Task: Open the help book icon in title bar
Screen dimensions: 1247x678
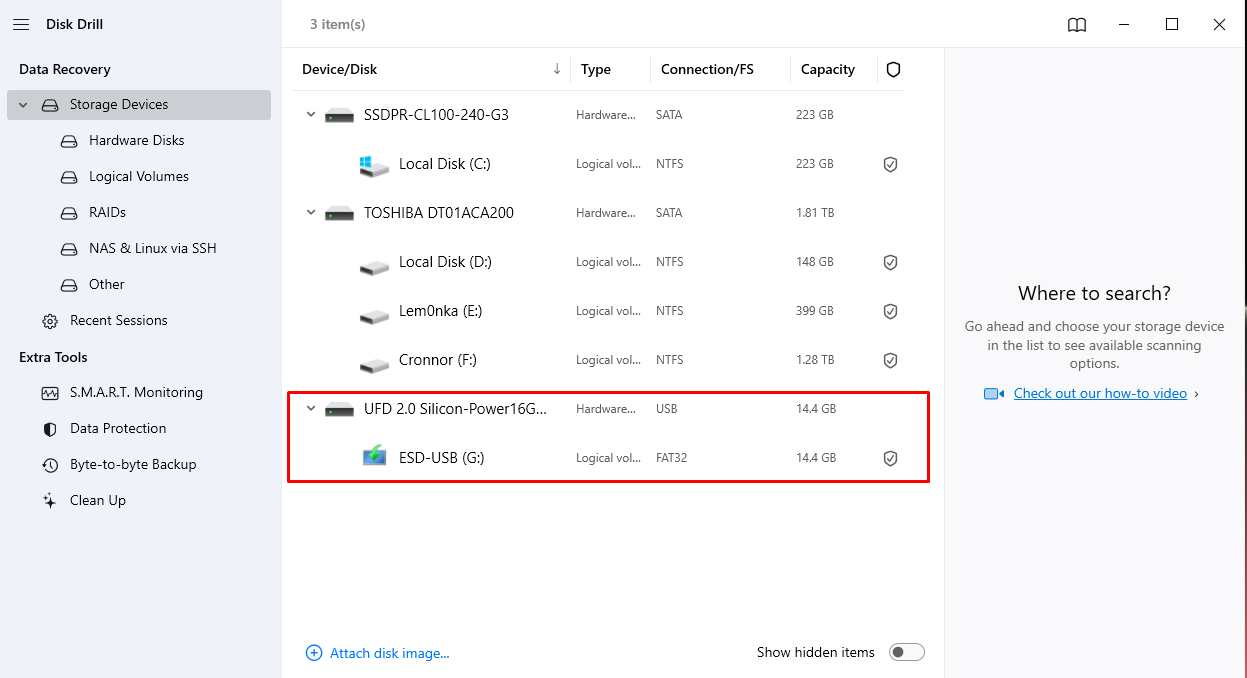Action: tap(1077, 25)
